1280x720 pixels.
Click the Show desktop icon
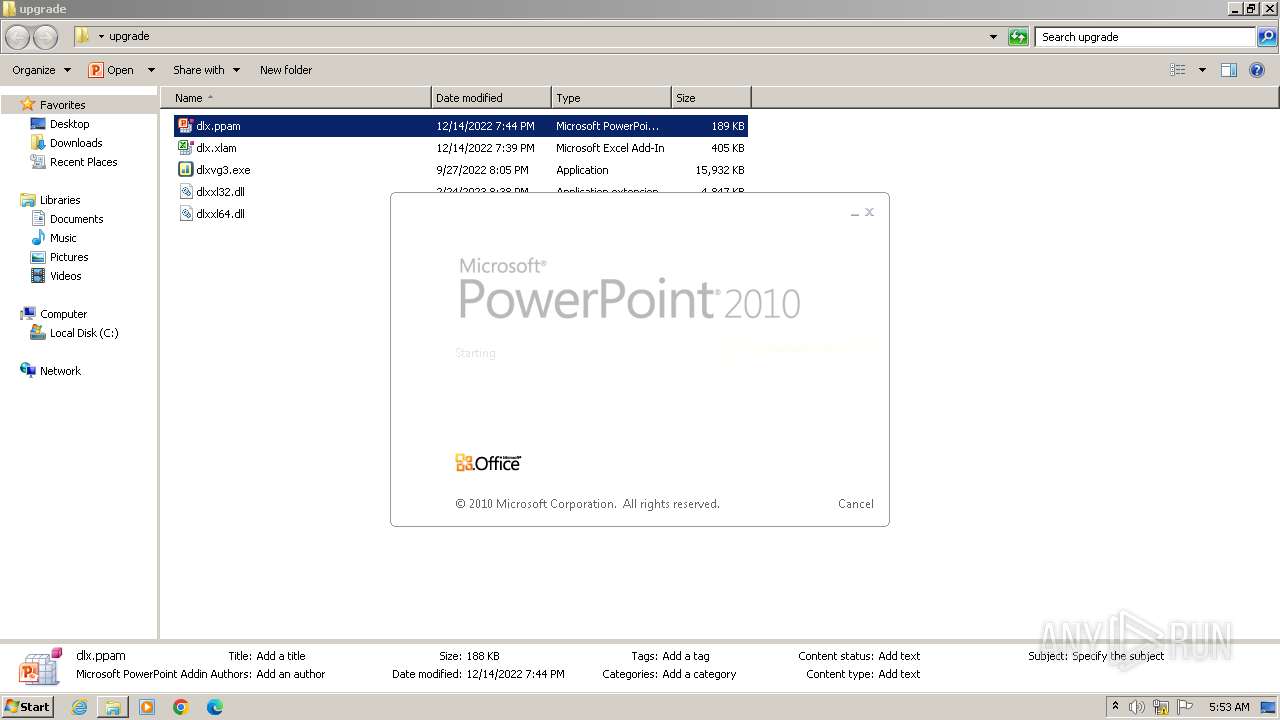pyautogui.click(x=1268, y=707)
